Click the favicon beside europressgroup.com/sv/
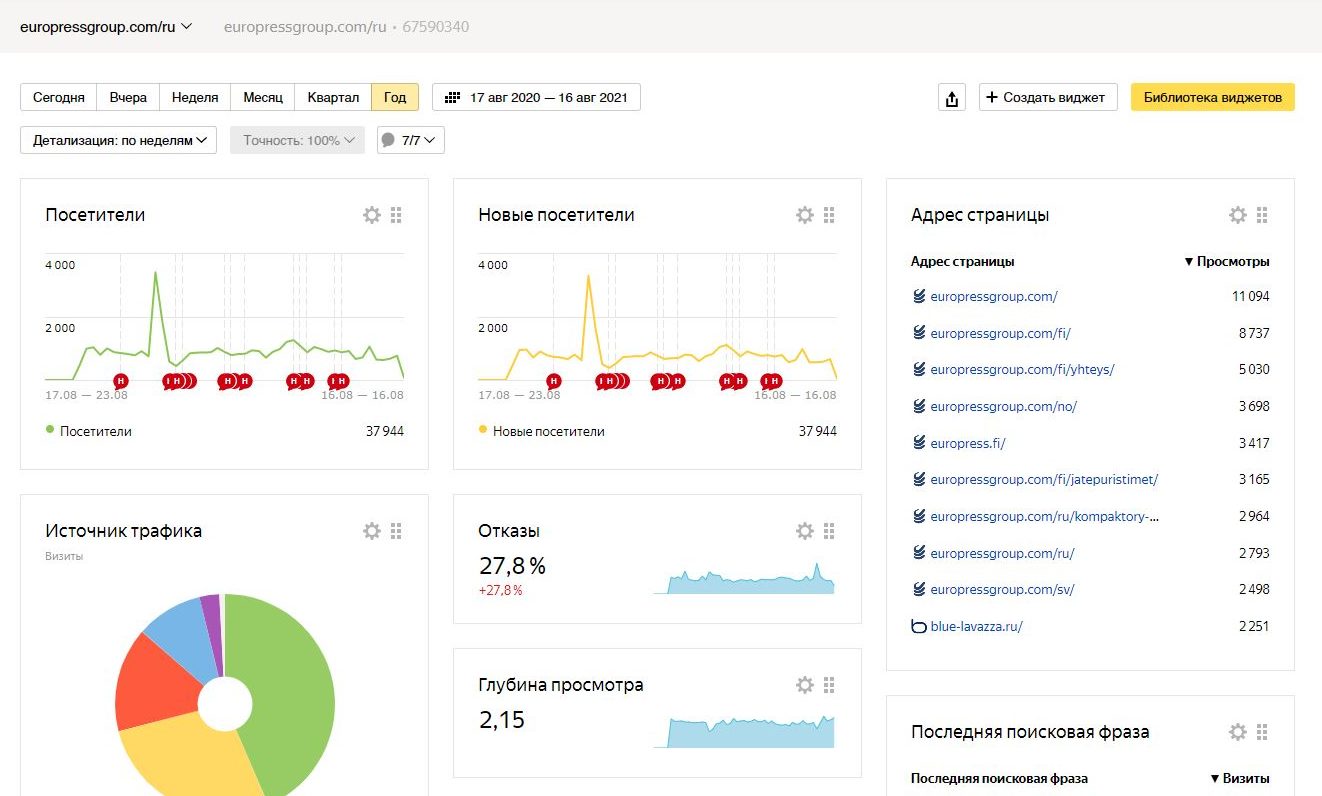1322x796 pixels. point(919,590)
